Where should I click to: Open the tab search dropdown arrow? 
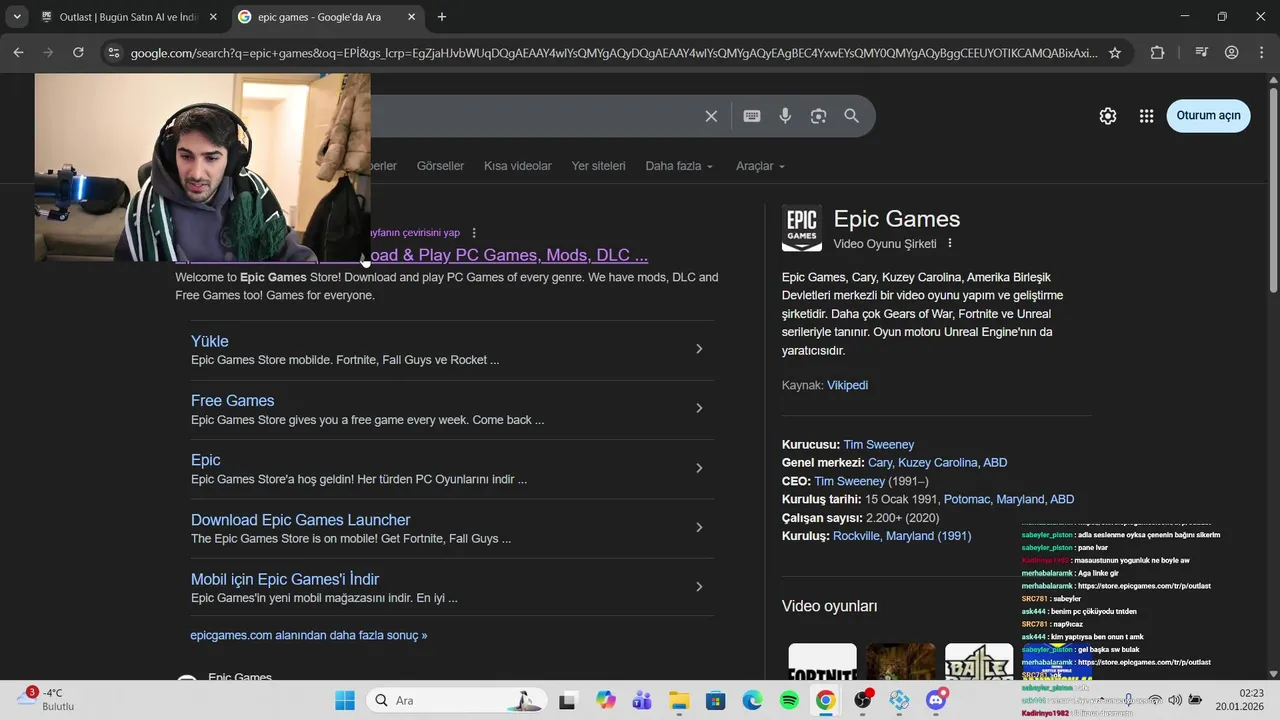17,17
